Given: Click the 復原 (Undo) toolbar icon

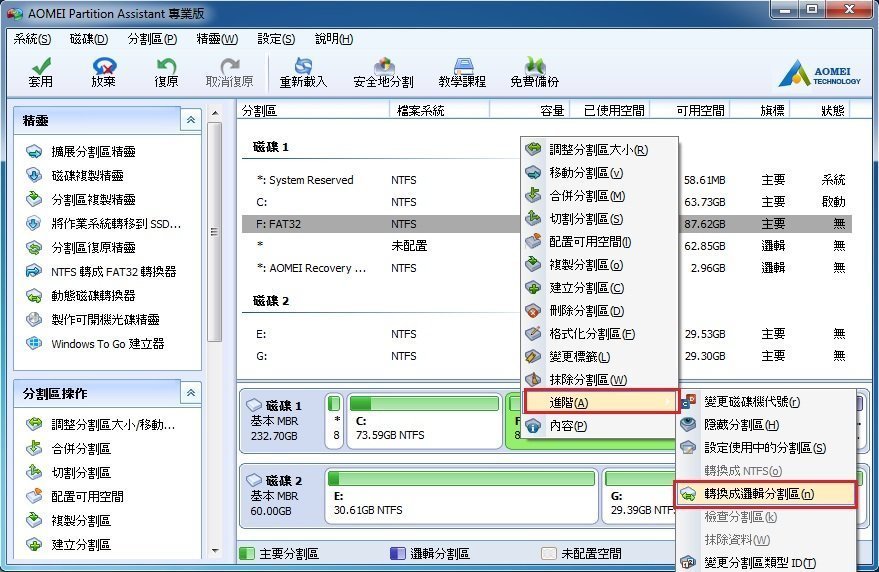Looking at the screenshot, I should [166, 73].
